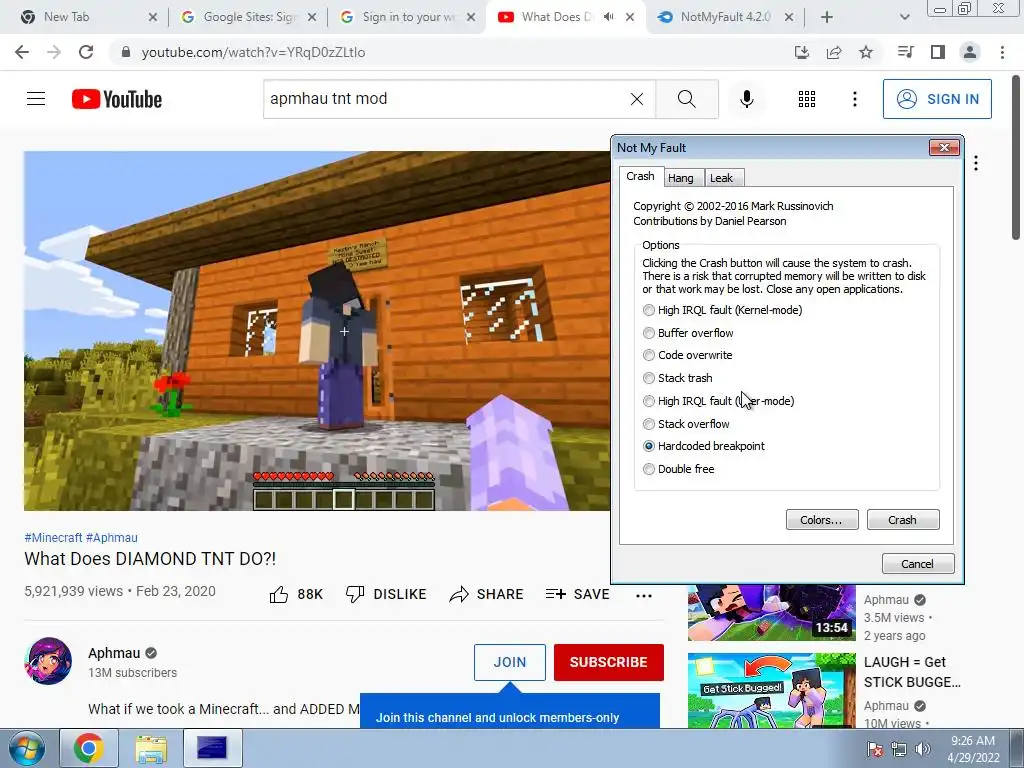The height and width of the screenshot is (768, 1024).
Task: Click Chrome icon in taskbar
Action: point(89,748)
